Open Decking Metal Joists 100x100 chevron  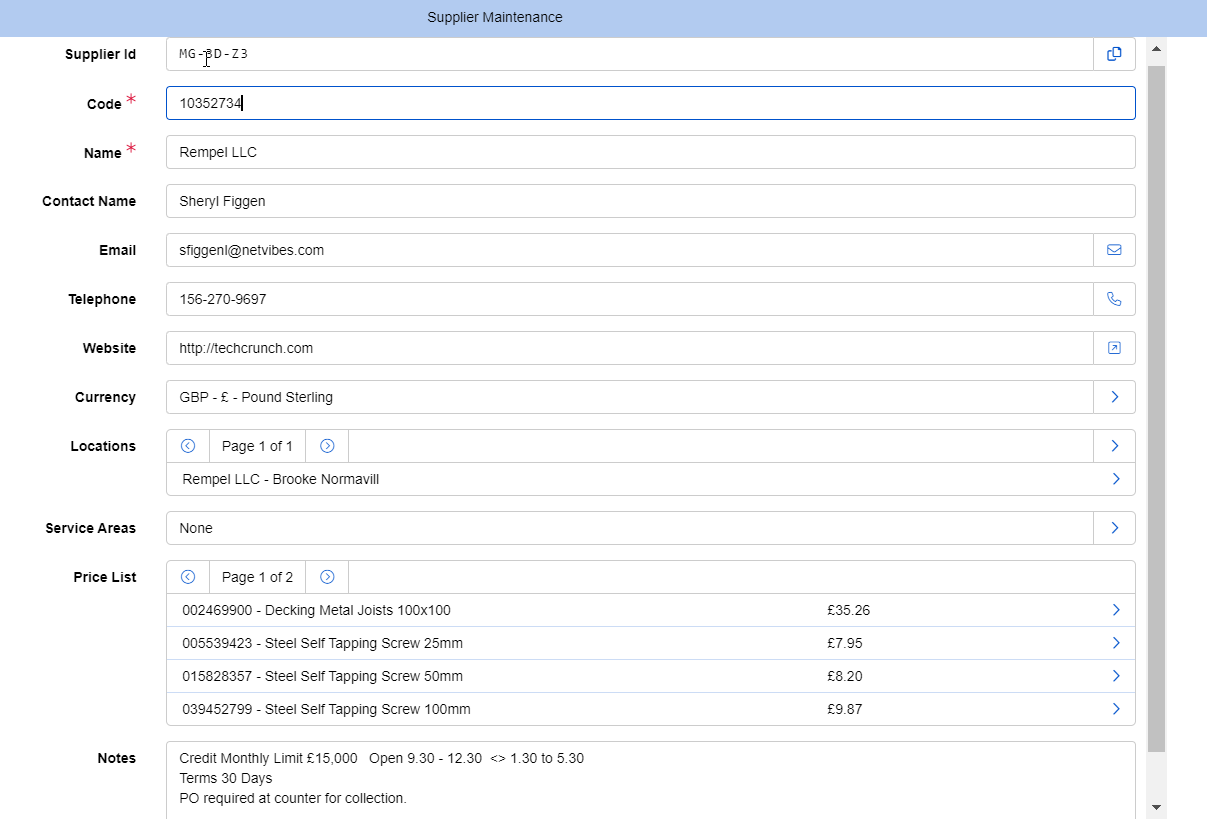1116,610
